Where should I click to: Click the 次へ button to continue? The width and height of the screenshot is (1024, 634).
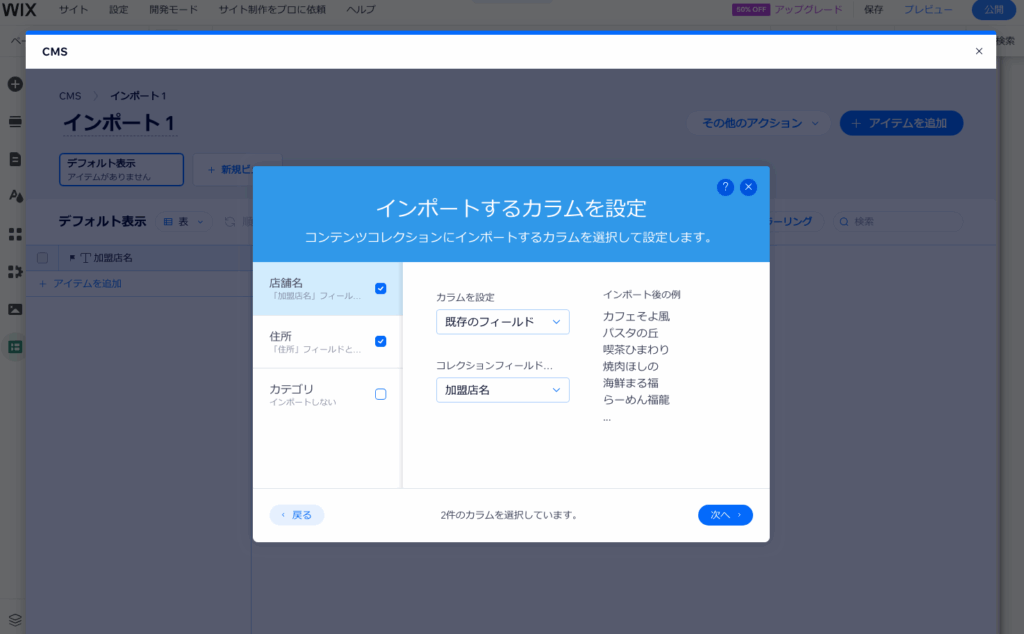[x=725, y=514]
